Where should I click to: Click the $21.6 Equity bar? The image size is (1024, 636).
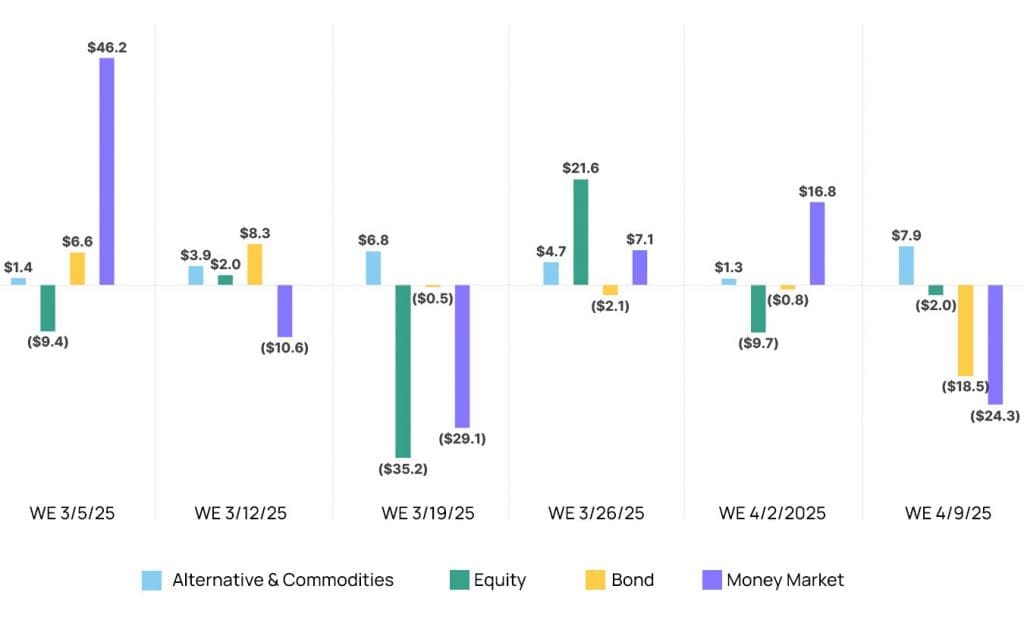click(x=581, y=232)
